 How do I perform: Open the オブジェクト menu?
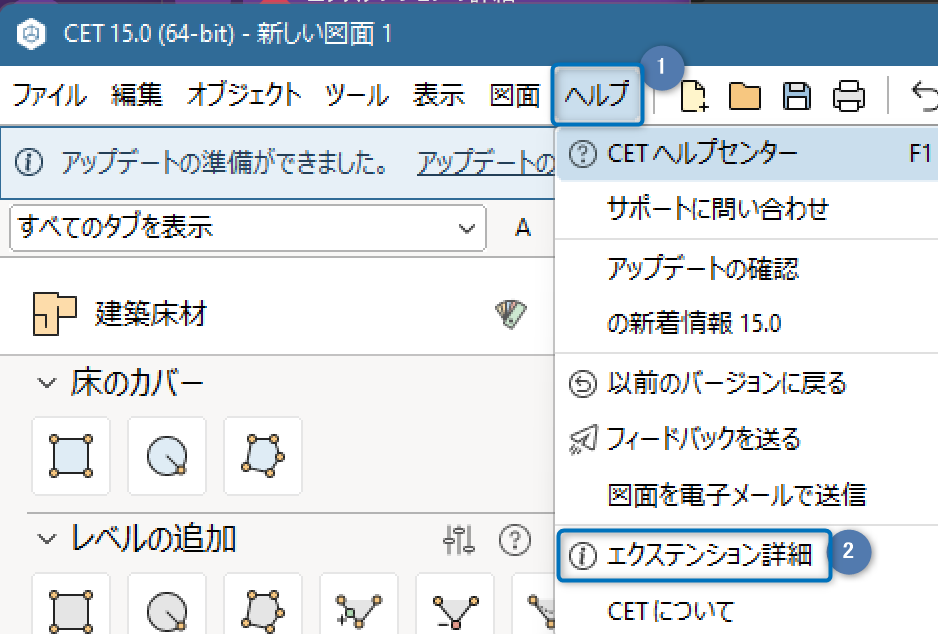click(243, 96)
